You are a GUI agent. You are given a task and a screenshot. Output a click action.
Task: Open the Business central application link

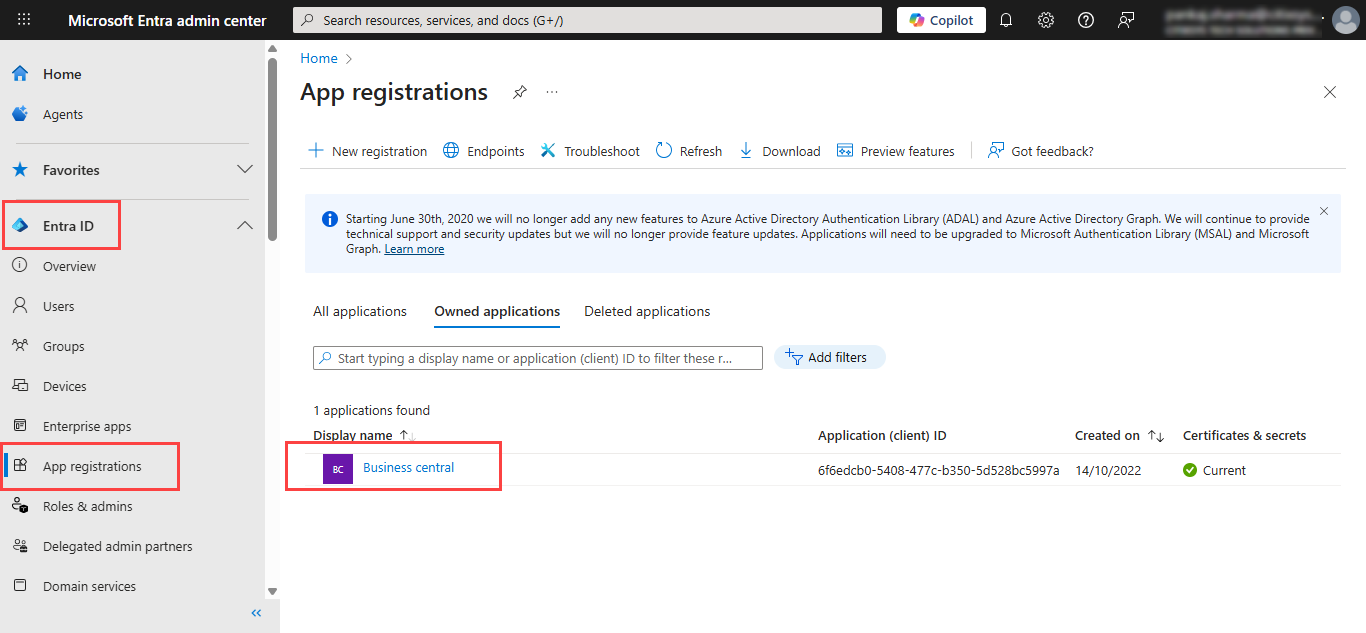(x=408, y=468)
